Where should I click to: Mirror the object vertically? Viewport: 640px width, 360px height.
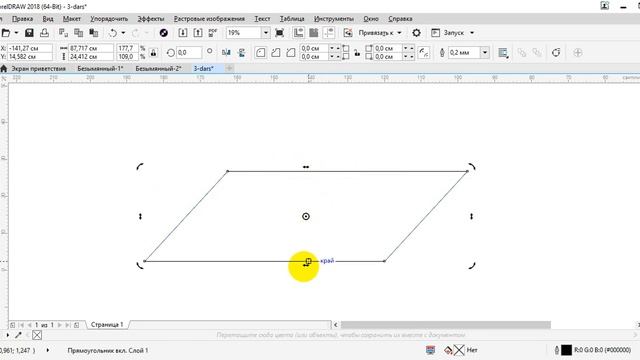point(242,53)
